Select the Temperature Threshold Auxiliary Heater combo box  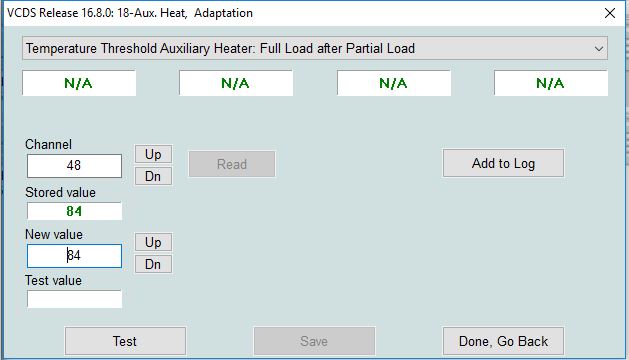tap(315, 49)
